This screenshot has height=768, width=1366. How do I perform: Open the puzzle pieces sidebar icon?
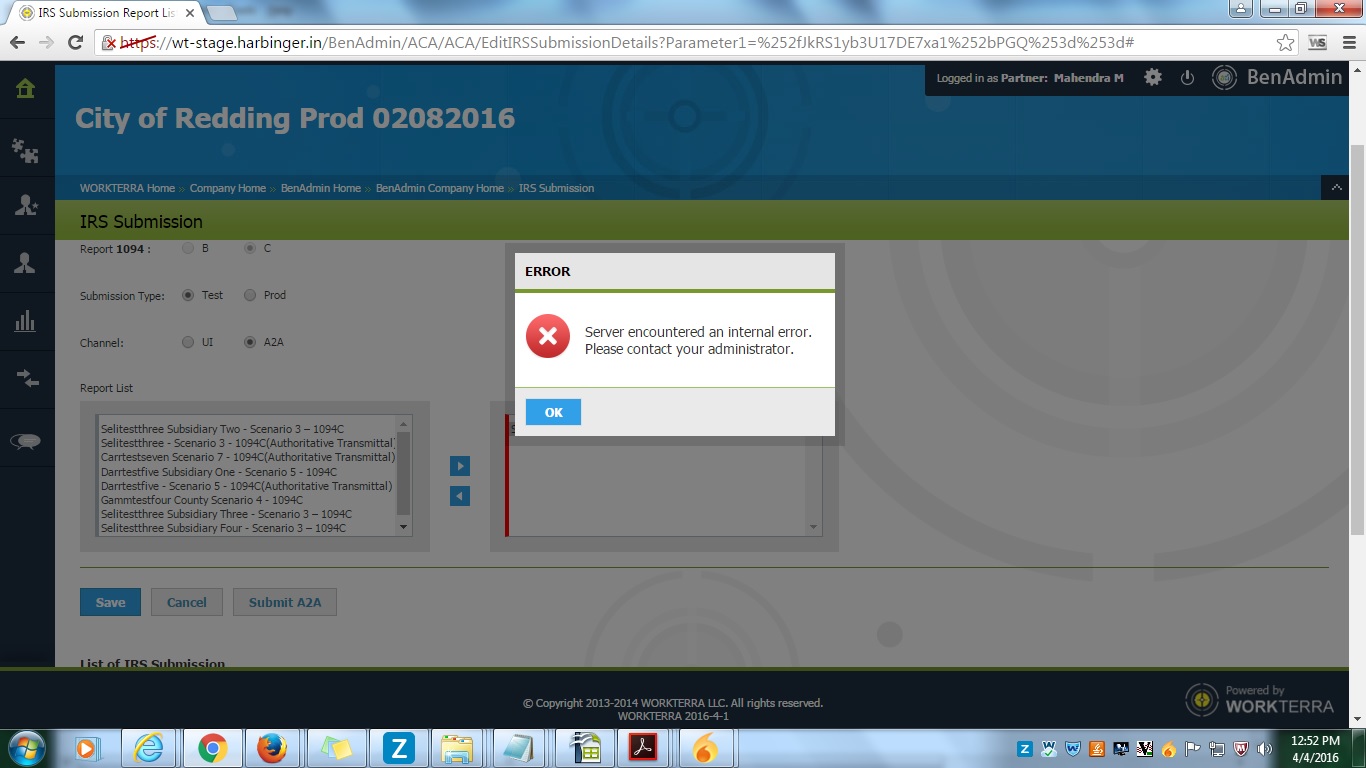tap(26, 149)
